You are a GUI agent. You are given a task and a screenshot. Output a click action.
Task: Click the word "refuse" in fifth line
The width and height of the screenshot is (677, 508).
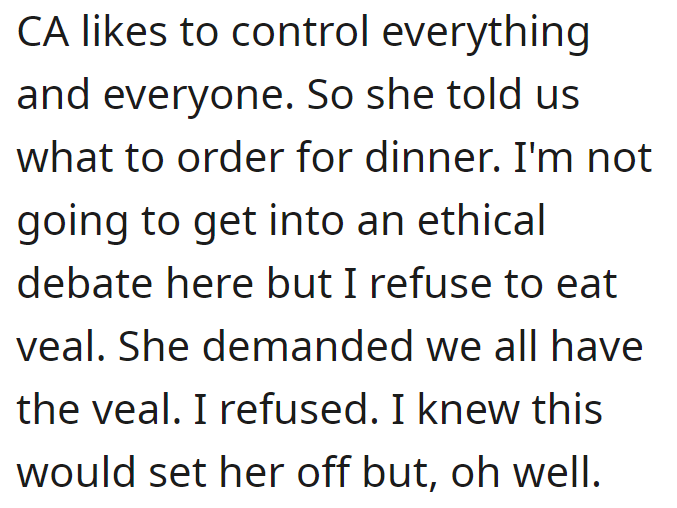431,282
